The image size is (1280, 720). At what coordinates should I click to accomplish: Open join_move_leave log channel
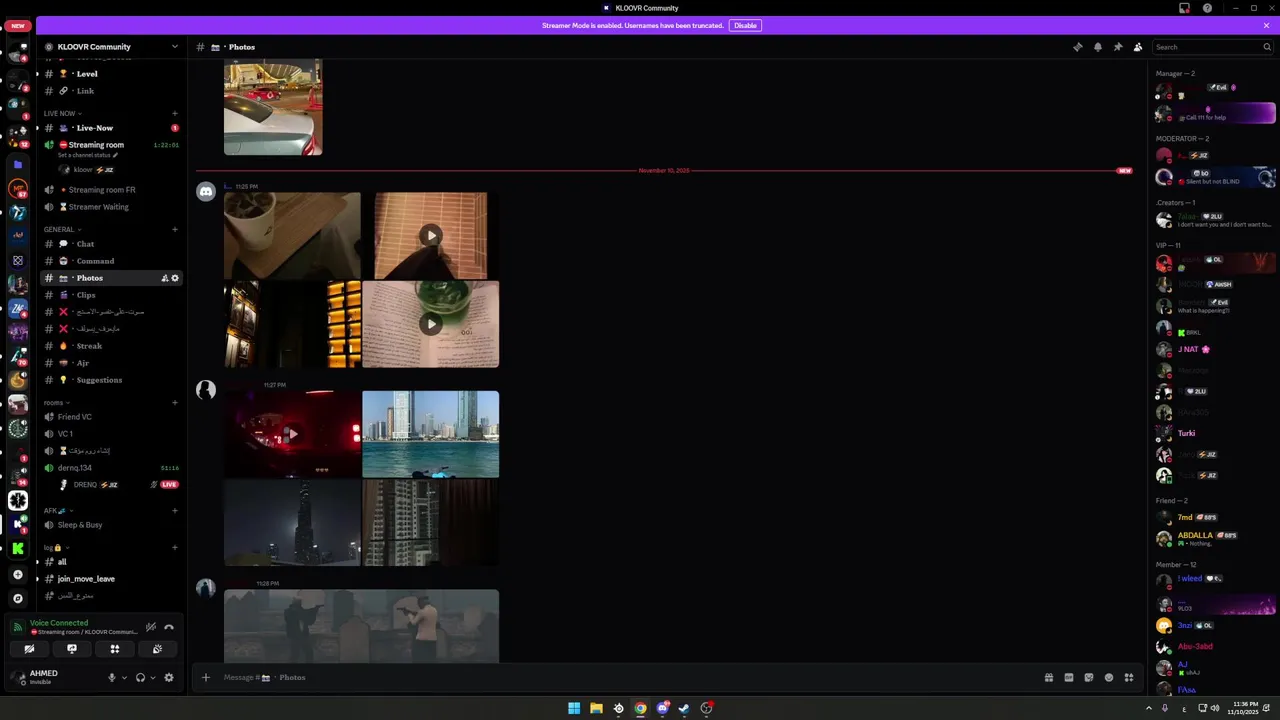coord(111,579)
